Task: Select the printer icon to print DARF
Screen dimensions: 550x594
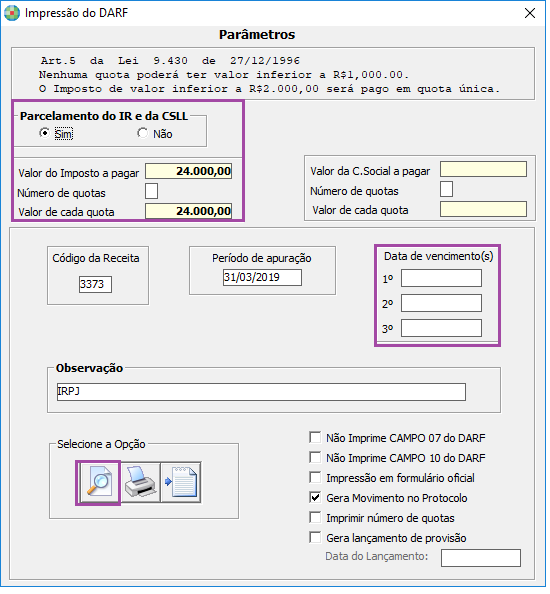Action: point(140,483)
